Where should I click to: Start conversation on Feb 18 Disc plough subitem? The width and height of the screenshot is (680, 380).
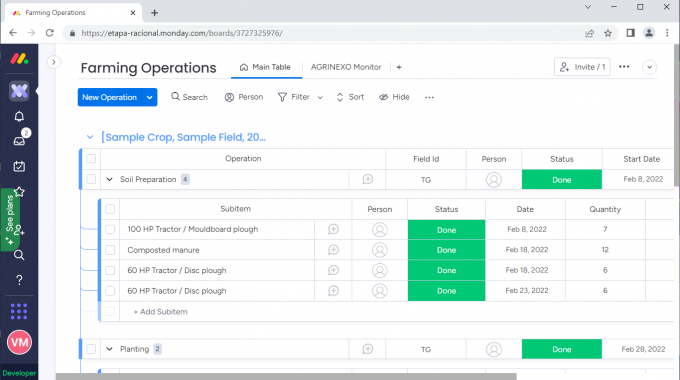tap(333, 270)
